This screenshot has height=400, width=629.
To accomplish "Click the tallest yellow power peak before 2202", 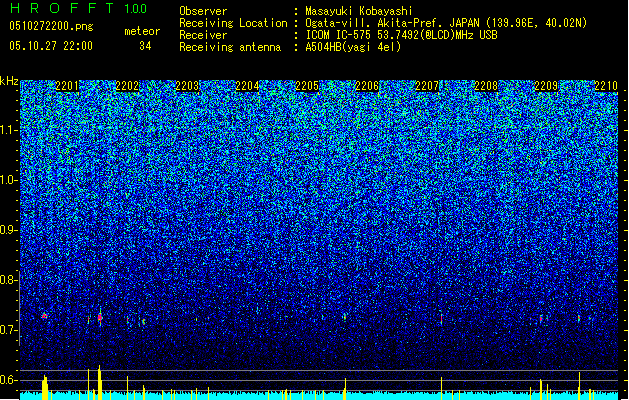I will point(99,382).
